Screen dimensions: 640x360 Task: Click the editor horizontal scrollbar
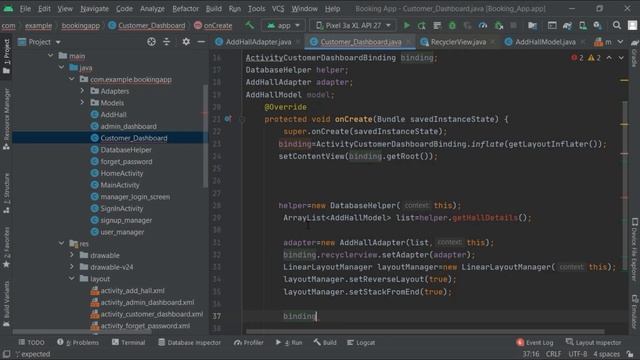(424, 332)
